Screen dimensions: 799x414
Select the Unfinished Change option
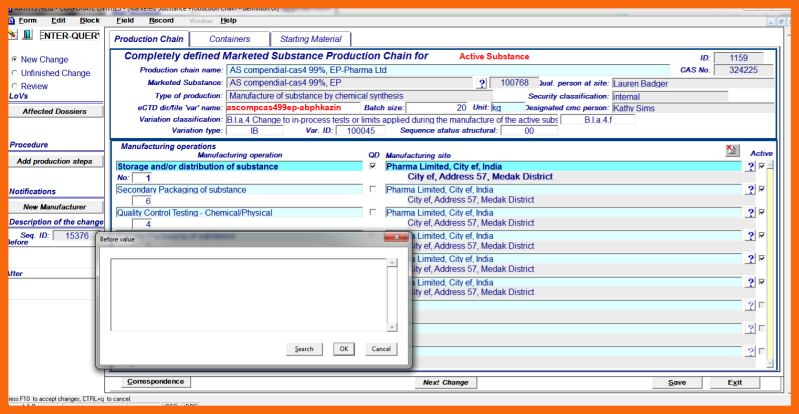click(13, 73)
